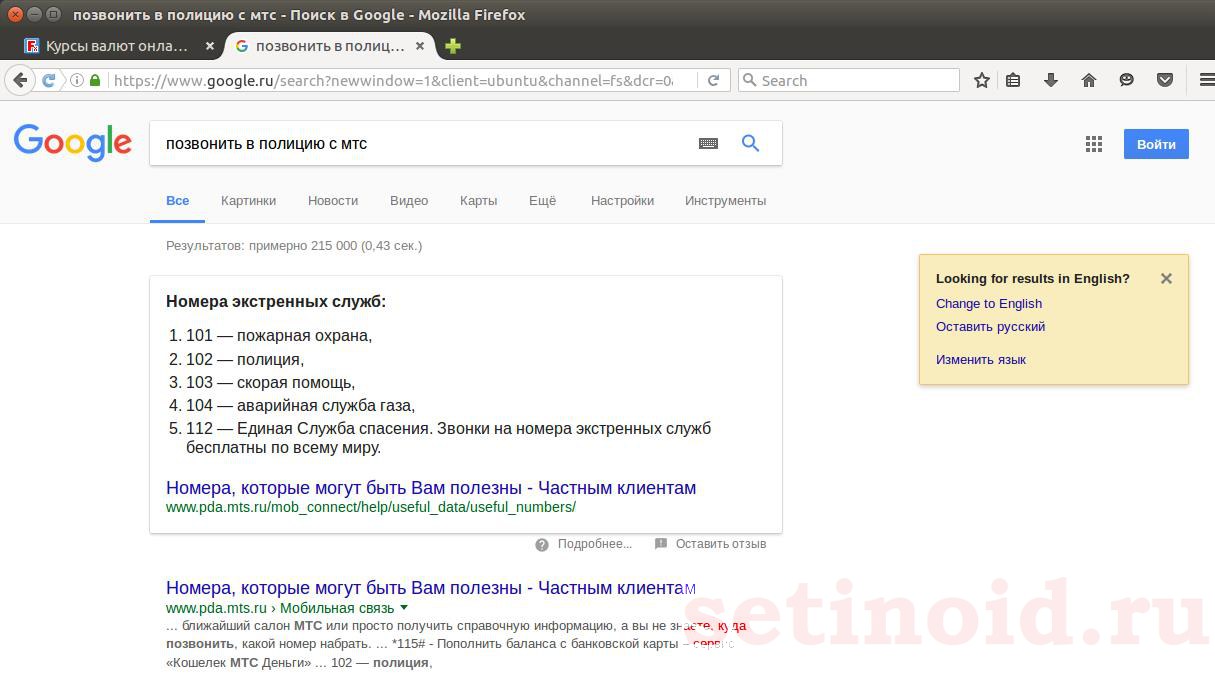Sign in with the «Войти» button
The image size is (1215, 681).
1156,144
